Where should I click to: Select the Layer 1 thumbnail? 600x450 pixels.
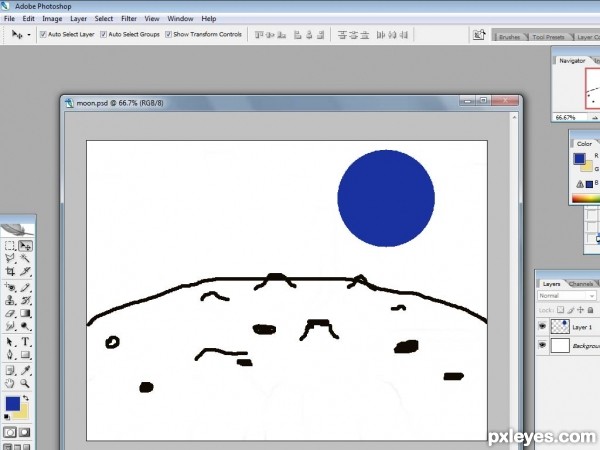point(560,326)
